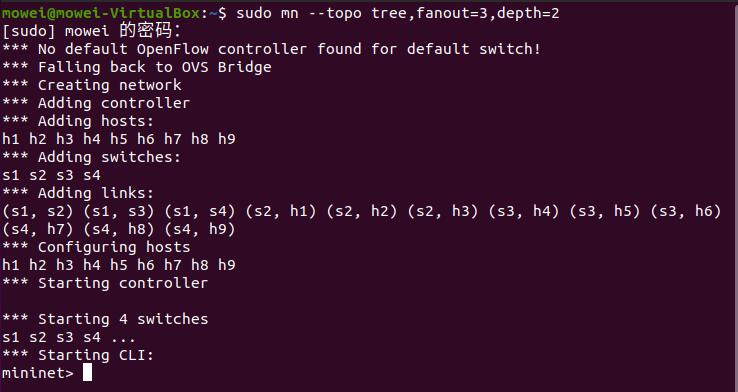Click the mininet> prompt text
Image resolution: width=738 pixels, height=392 pixels.
point(38,373)
